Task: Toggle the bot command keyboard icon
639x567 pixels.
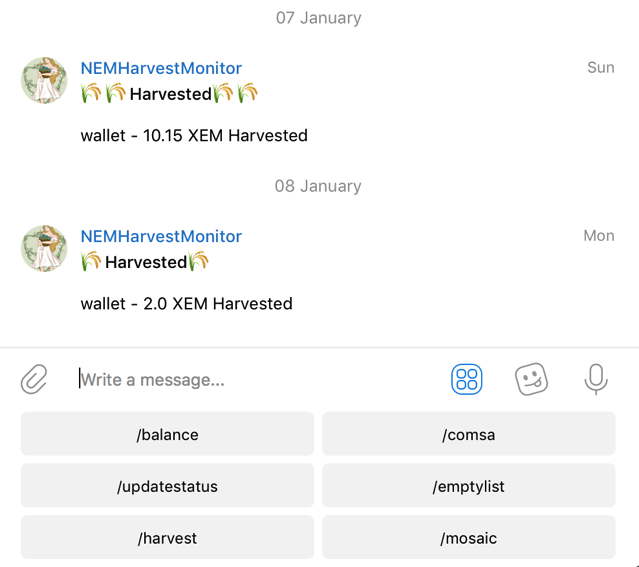Action: point(467,379)
